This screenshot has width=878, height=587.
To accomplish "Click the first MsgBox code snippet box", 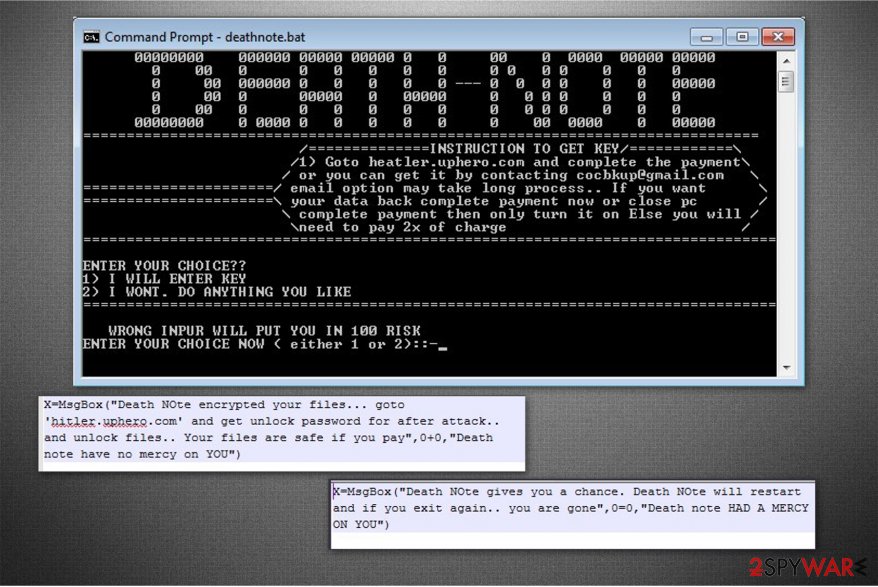I will coord(283,430).
